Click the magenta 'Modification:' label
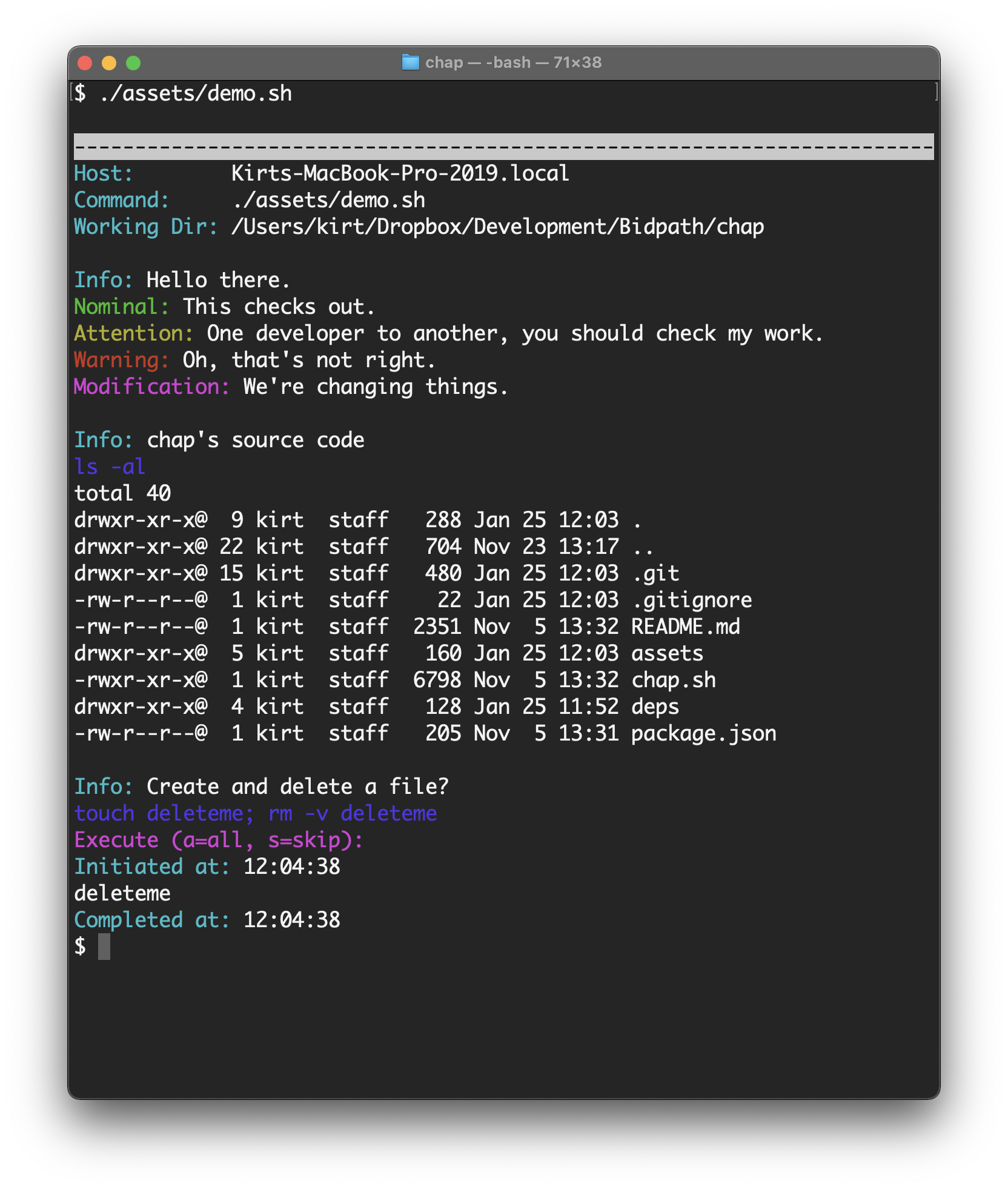 [x=152, y=387]
